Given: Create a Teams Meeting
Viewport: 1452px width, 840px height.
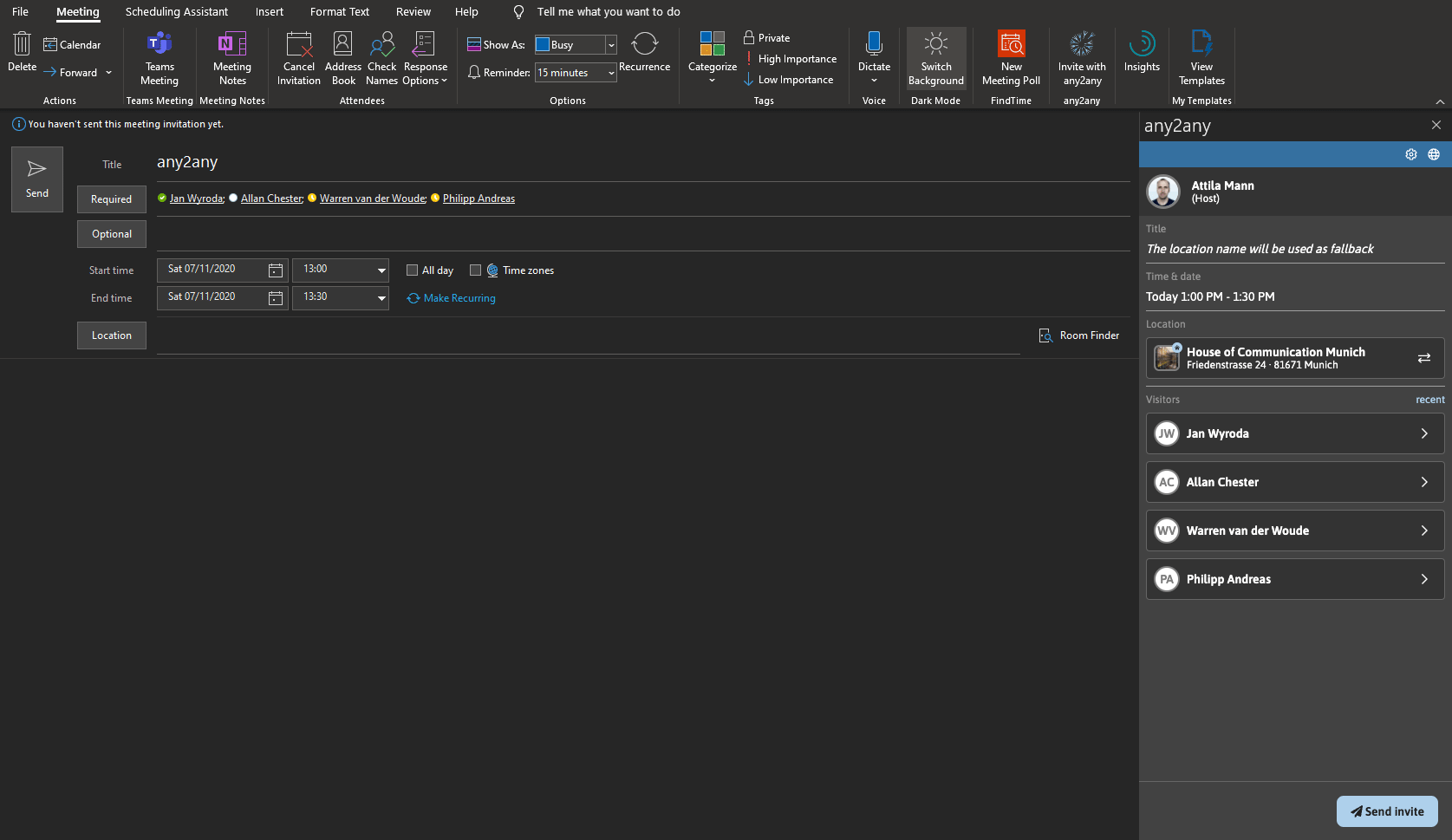Looking at the screenshot, I should pos(159,58).
